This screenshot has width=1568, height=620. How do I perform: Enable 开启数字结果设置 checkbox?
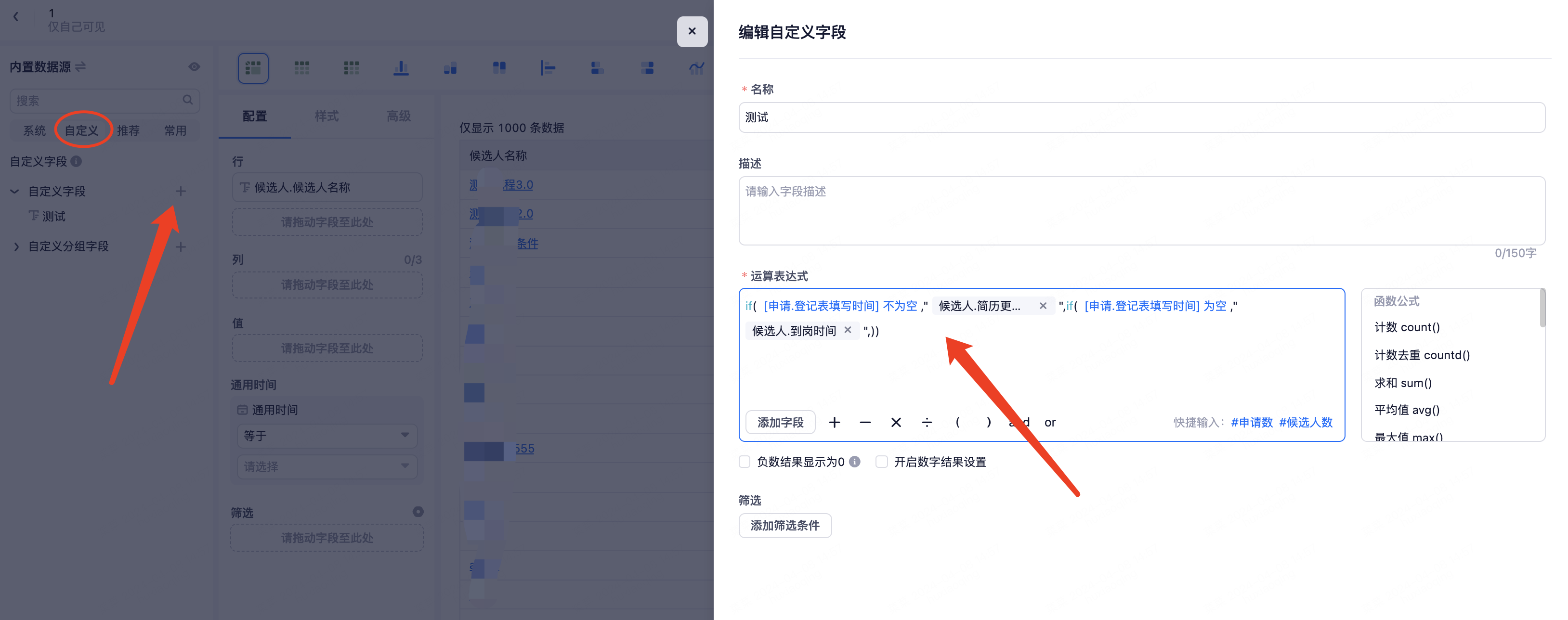tap(881, 462)
